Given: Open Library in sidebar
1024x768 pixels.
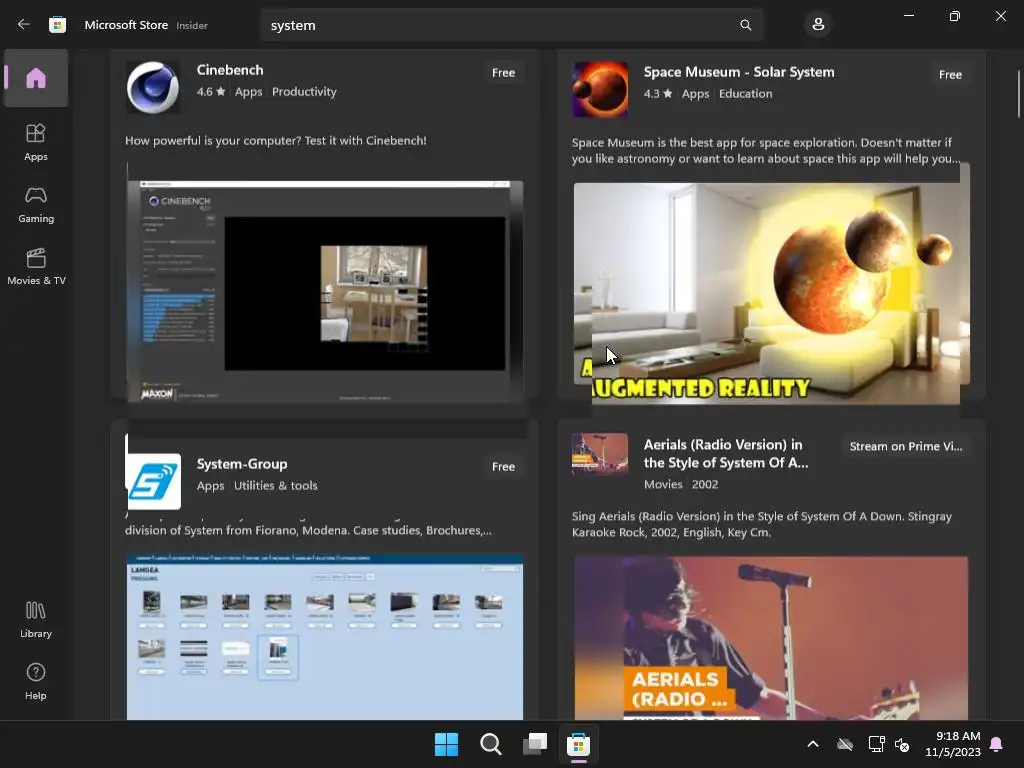Looking at the screenshot, I should point(36,619).
